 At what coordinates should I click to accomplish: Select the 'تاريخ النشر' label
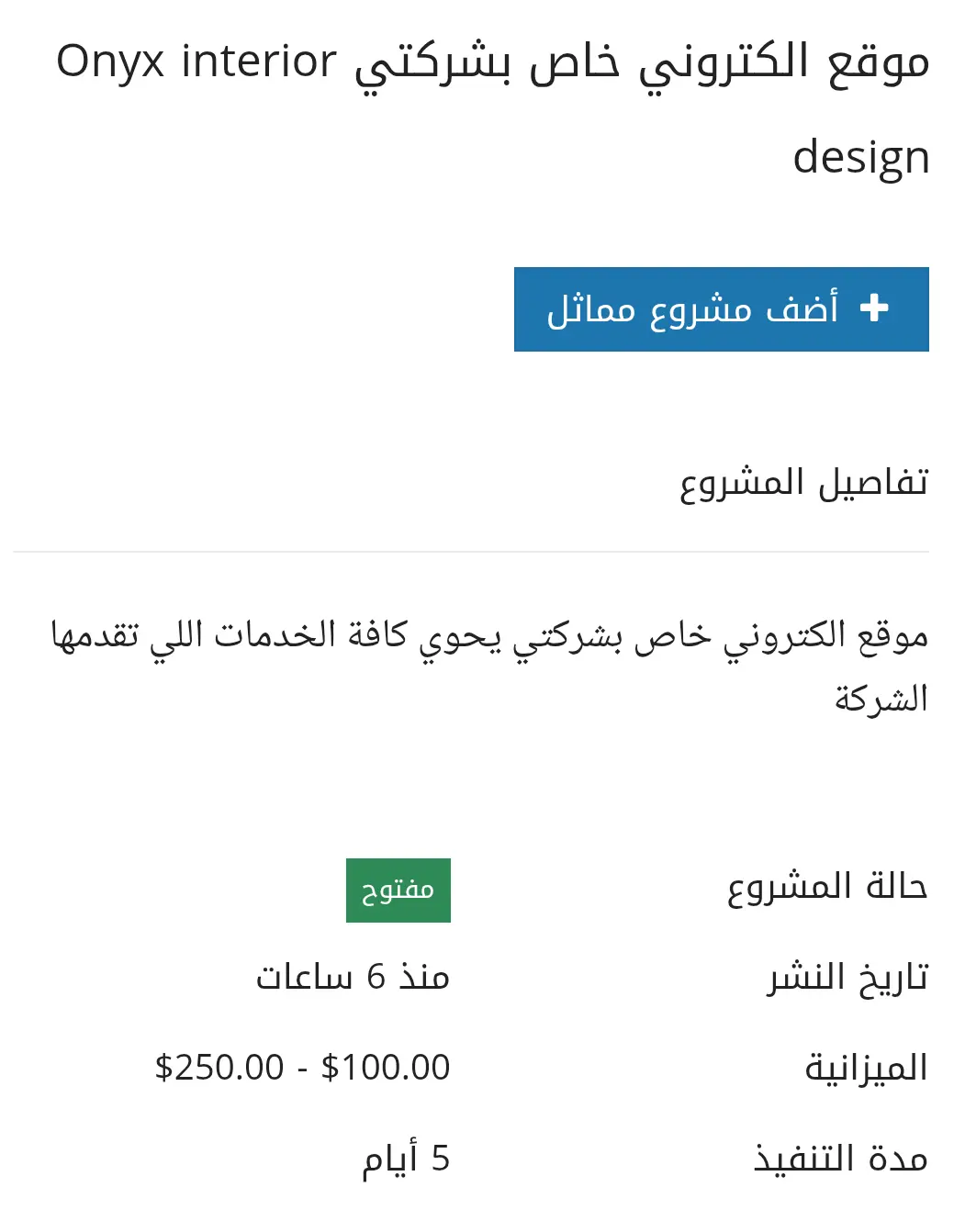coord(847,977)
